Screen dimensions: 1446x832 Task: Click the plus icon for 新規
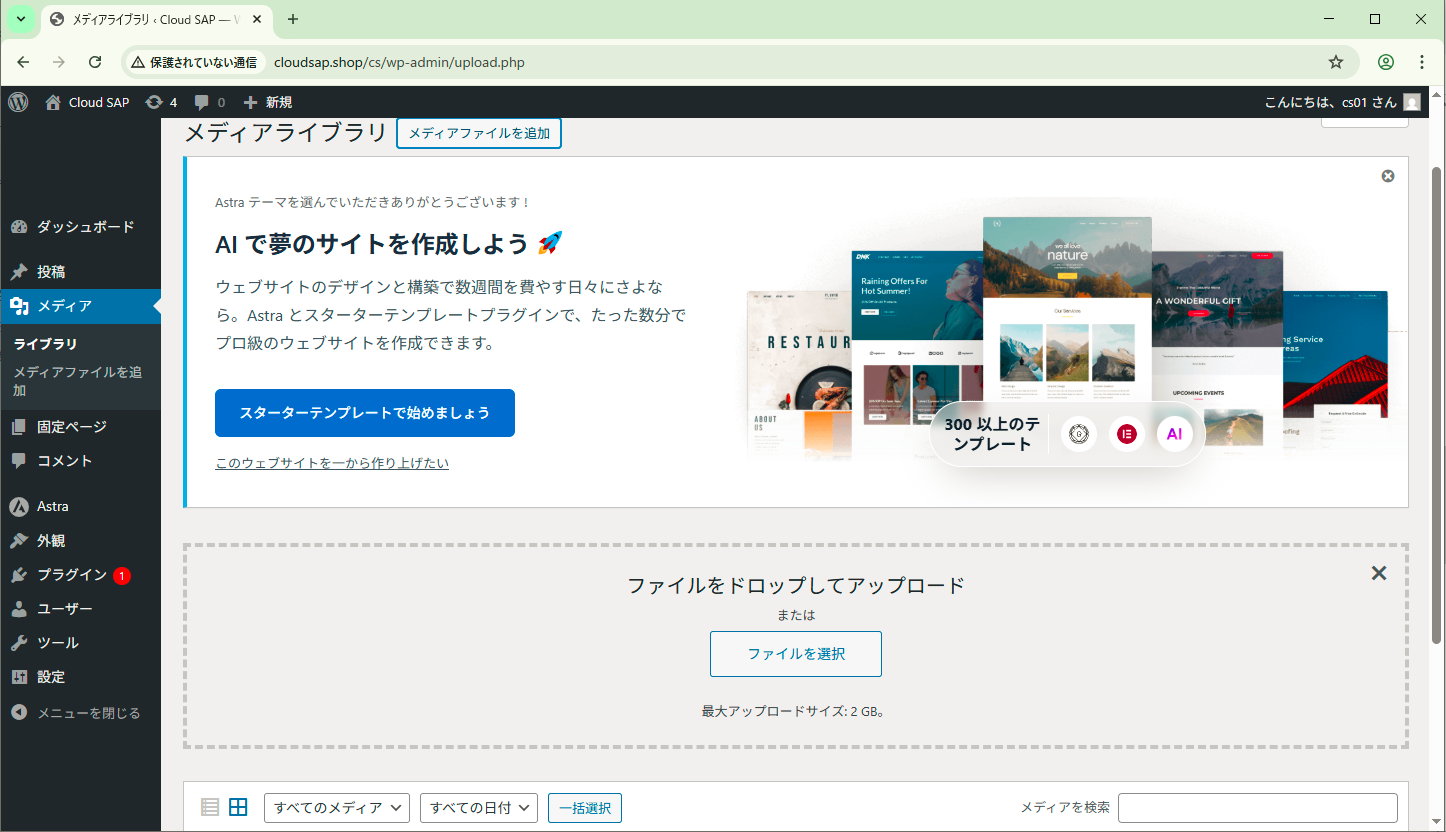[x=250, y=102]
